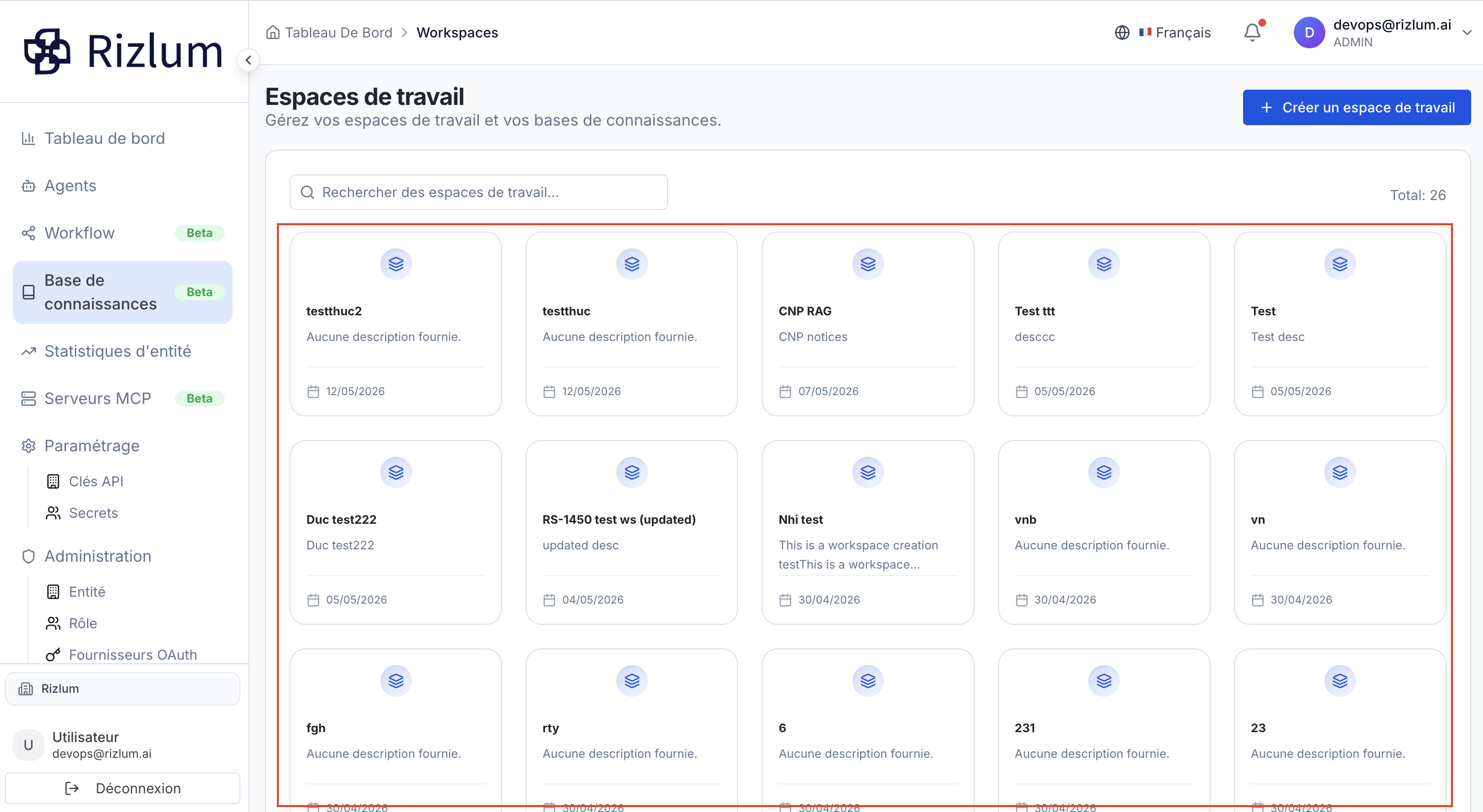The image size is (1483, 812).
Task: Click the Duc test222 layers icon
Action: tap(396, 473)
